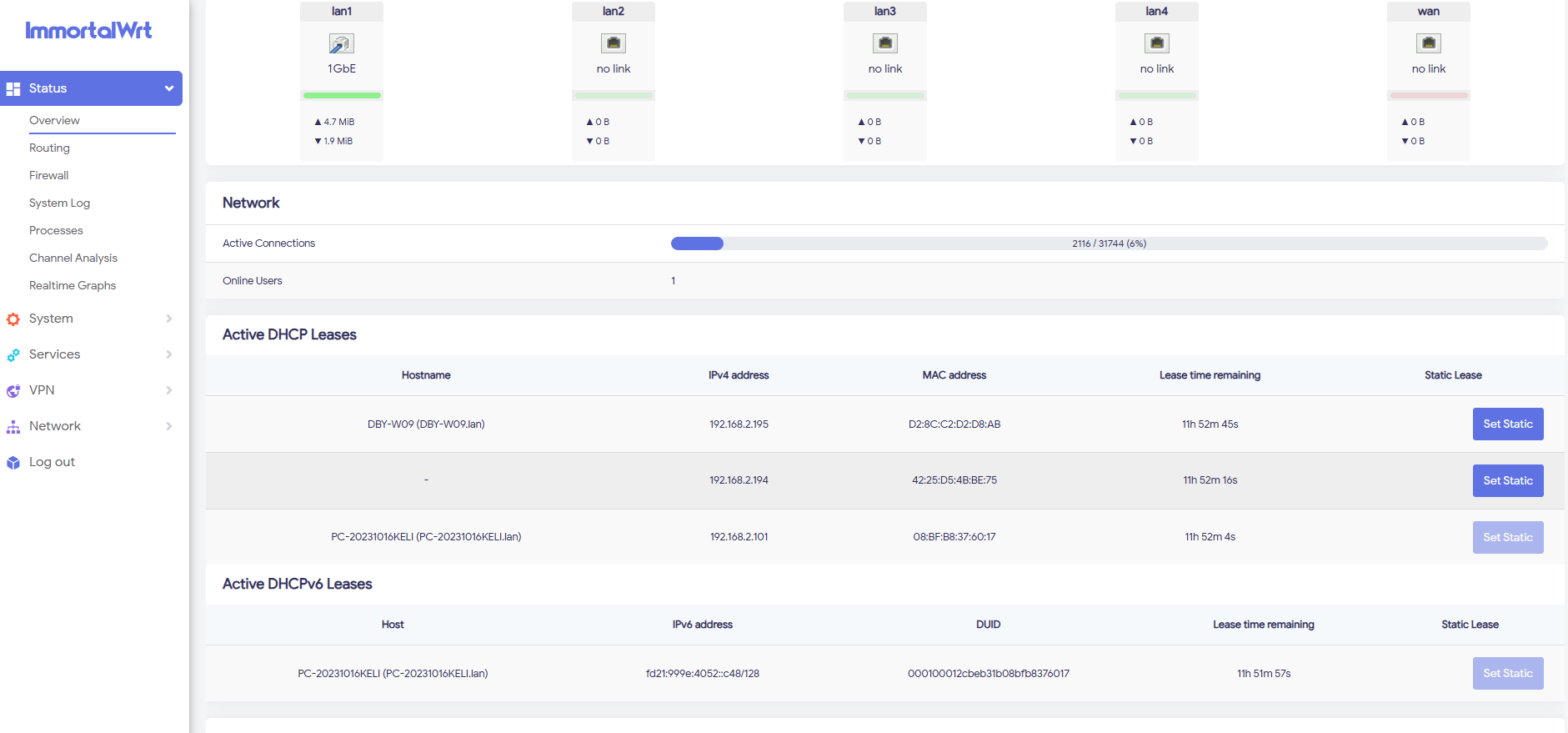1568x733 pixels.
Task: Click the Services icon in sidebar
Action: [x=13, y=354]
